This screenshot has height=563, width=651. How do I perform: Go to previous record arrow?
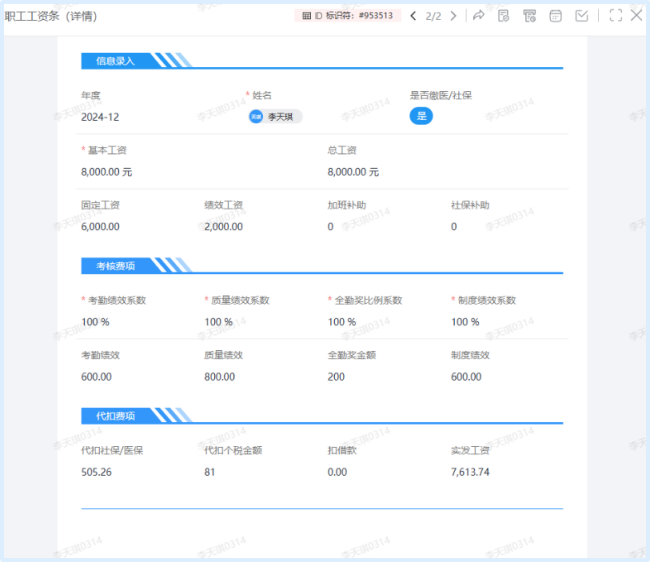(x=413, y=16)
